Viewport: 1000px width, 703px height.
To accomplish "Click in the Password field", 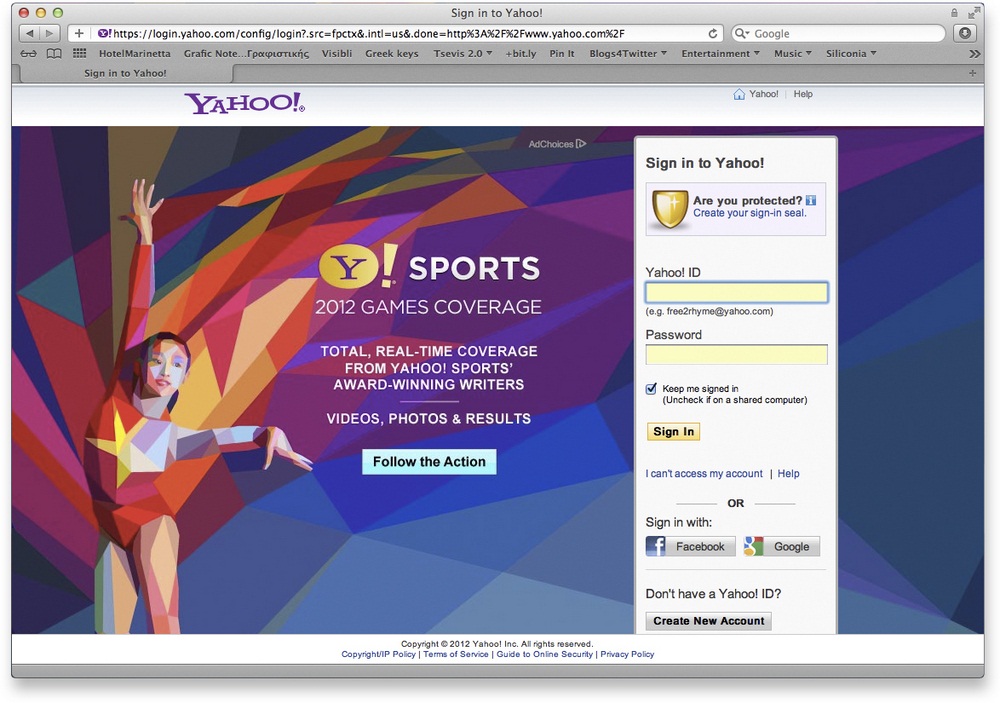I will (737, 355).
